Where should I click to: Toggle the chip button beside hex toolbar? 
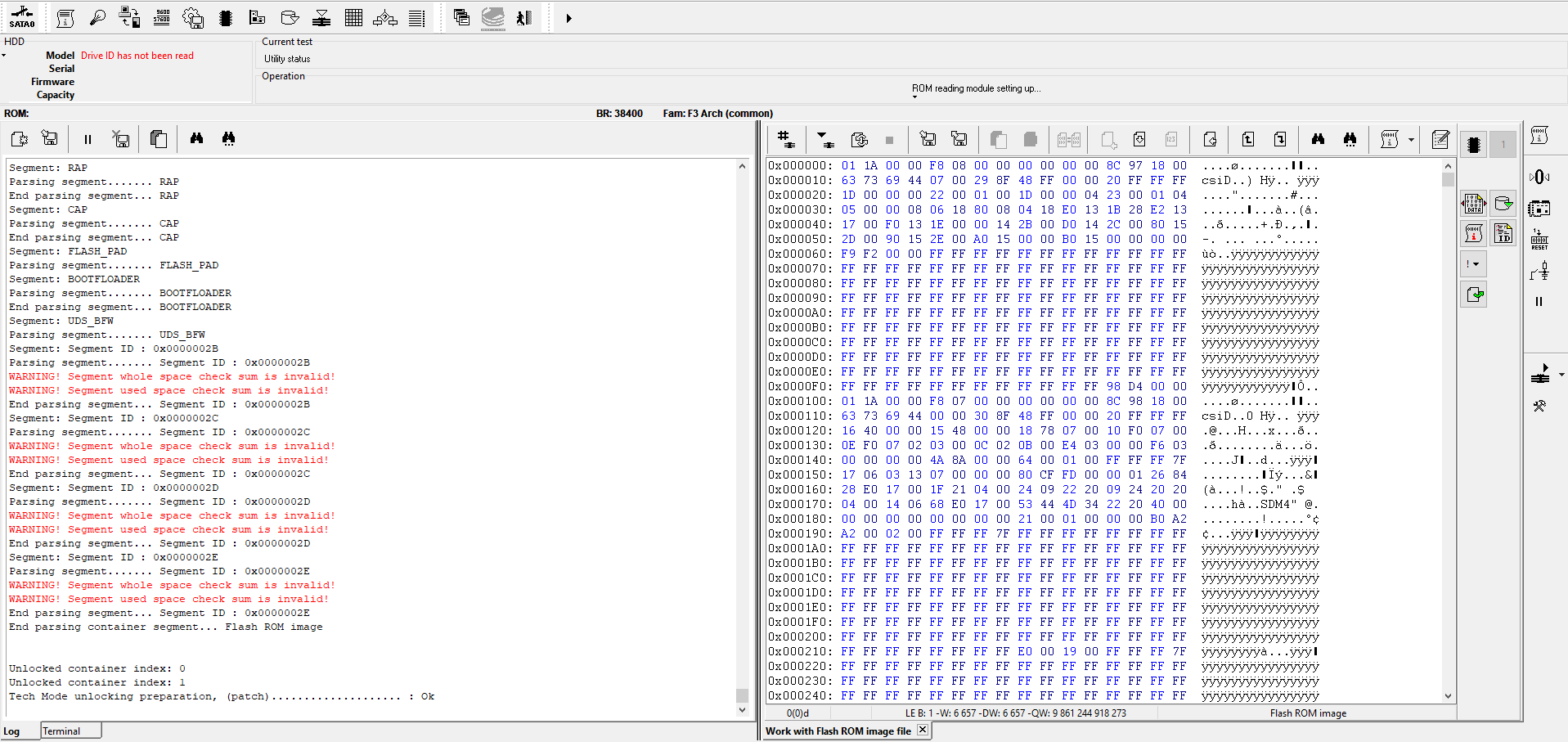point(1473,145)
